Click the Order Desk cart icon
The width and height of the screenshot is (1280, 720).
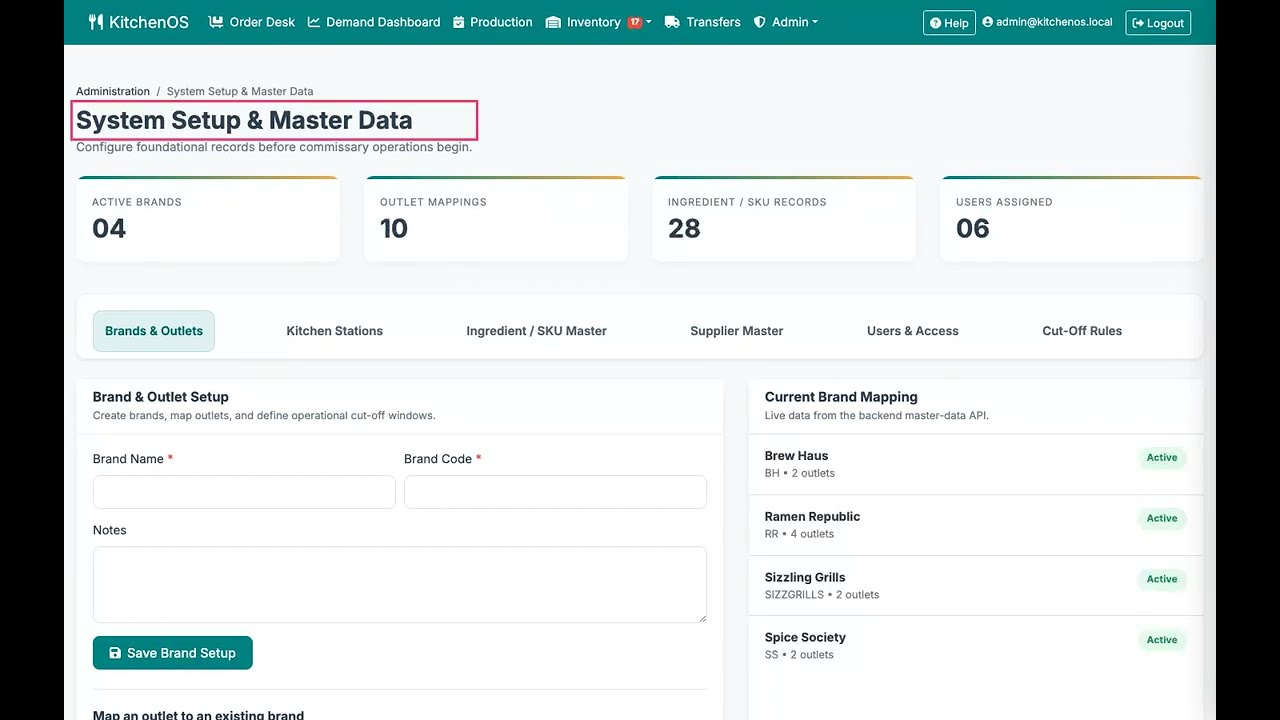click(x=216, y=22)
